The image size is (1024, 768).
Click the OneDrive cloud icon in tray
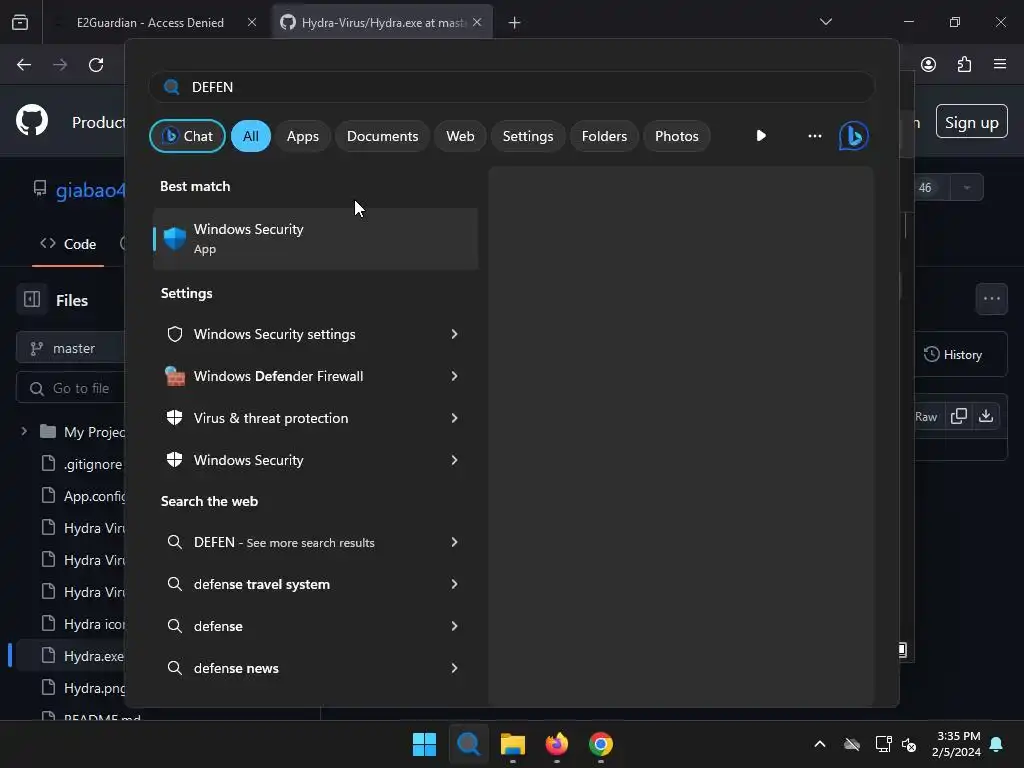(852, 744)
